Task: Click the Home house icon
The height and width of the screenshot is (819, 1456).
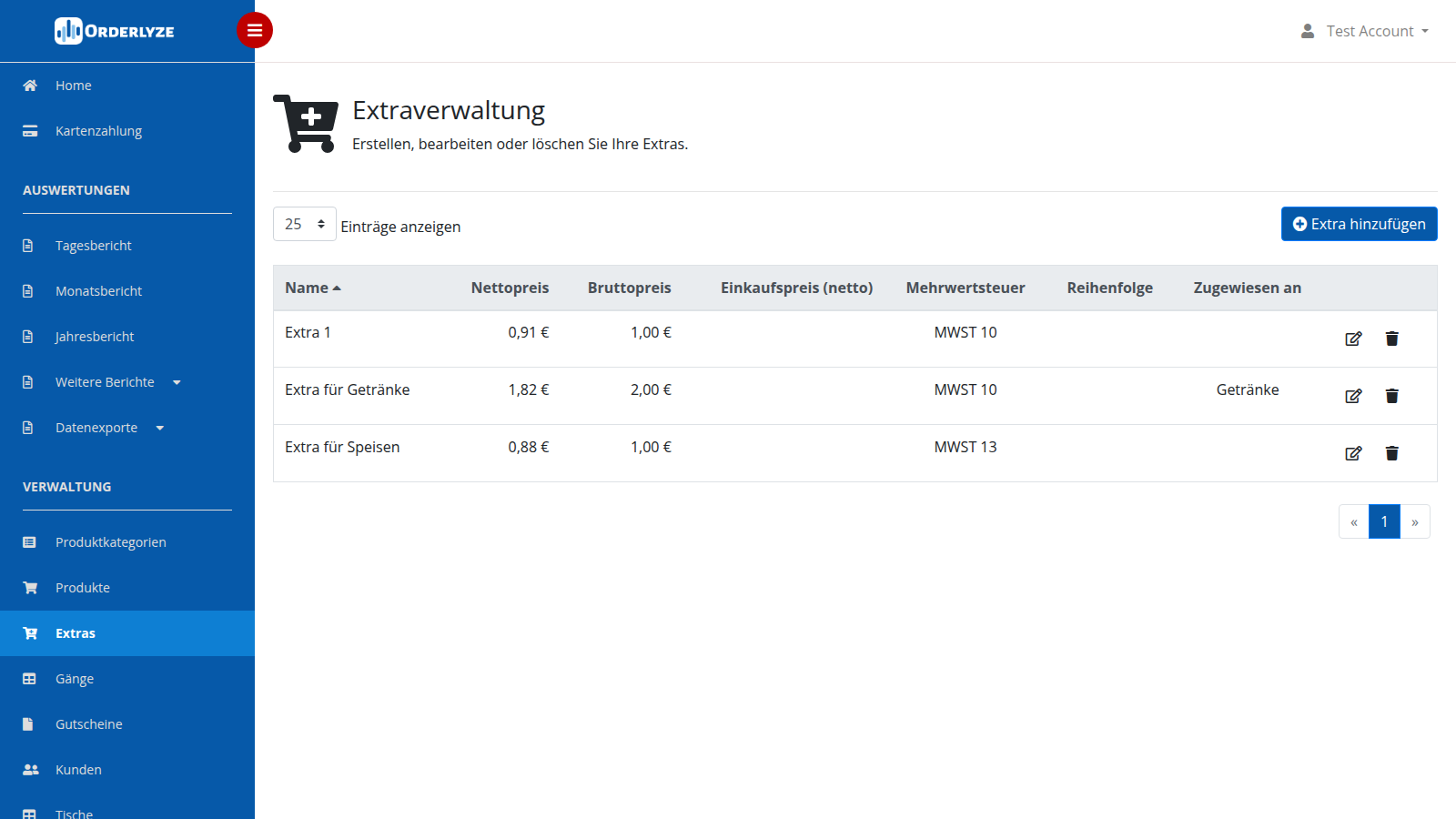Action: pos(30,86)
